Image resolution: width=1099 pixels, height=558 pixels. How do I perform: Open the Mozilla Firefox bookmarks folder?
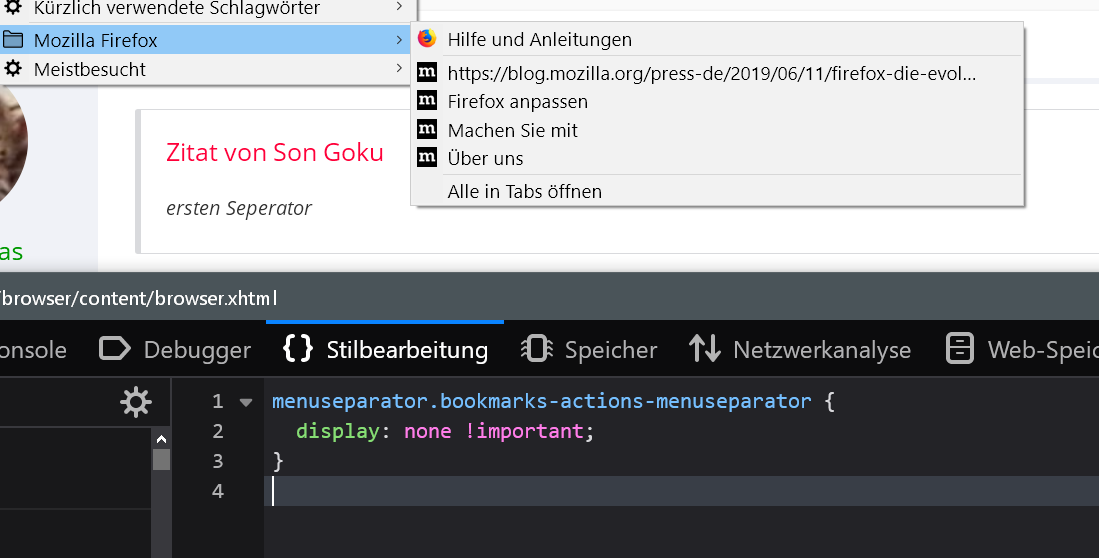(95, 41)
